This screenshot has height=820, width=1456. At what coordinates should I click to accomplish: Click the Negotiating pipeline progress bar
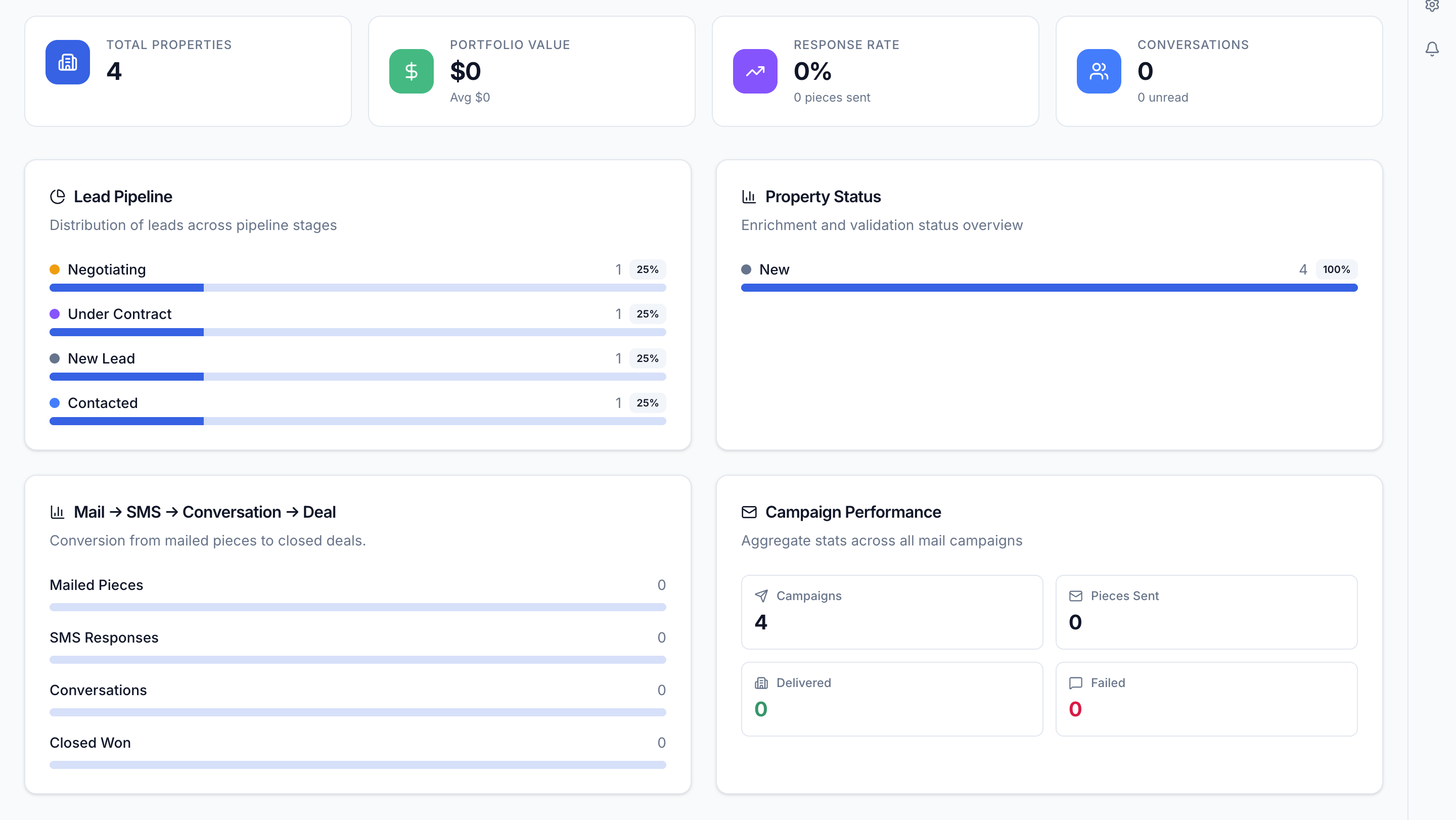tap(357, 288)
